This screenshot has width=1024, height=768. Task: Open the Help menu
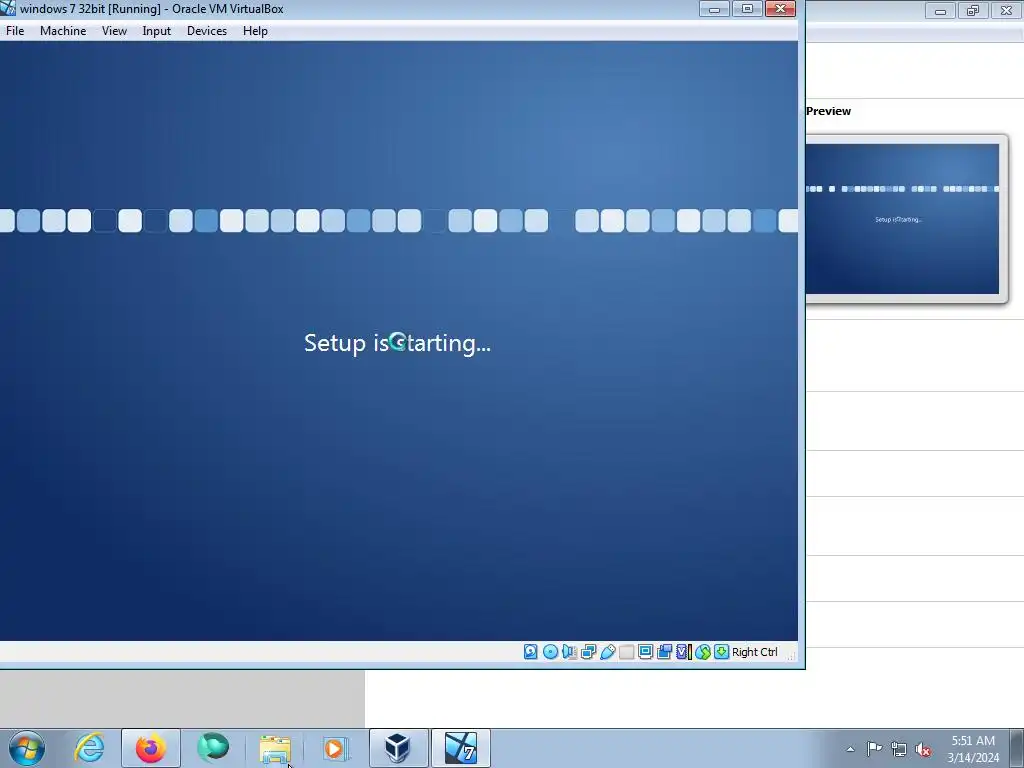coord(255,31)
